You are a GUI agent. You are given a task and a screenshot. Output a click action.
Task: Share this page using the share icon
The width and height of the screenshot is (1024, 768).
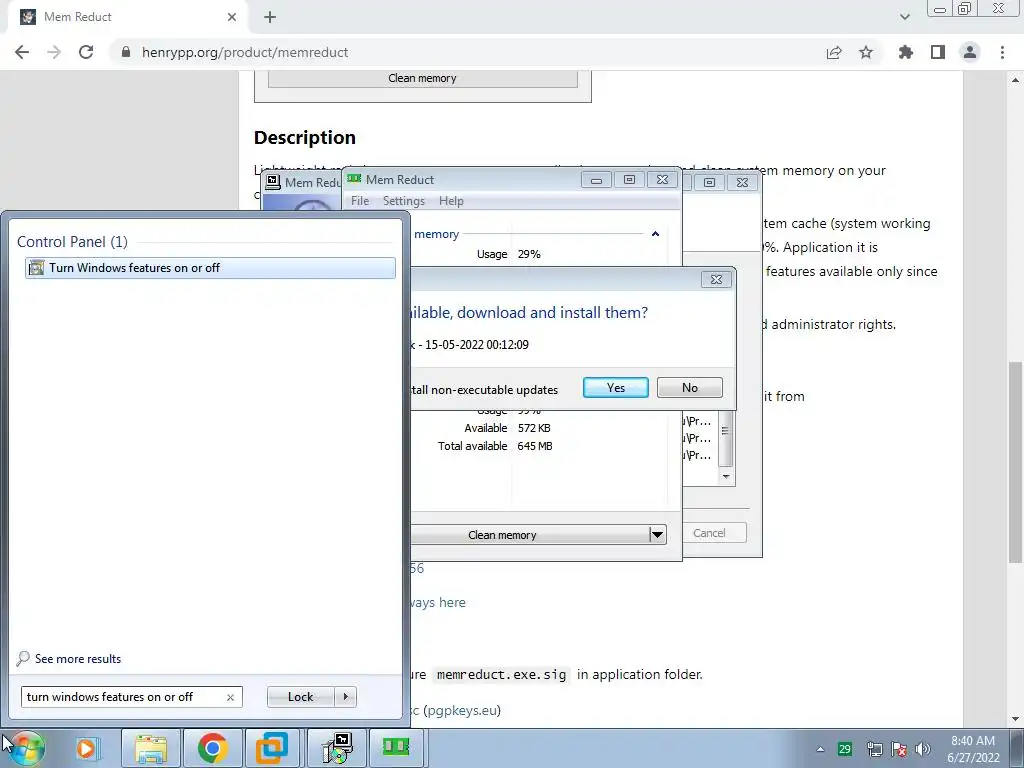click(834, 52)
